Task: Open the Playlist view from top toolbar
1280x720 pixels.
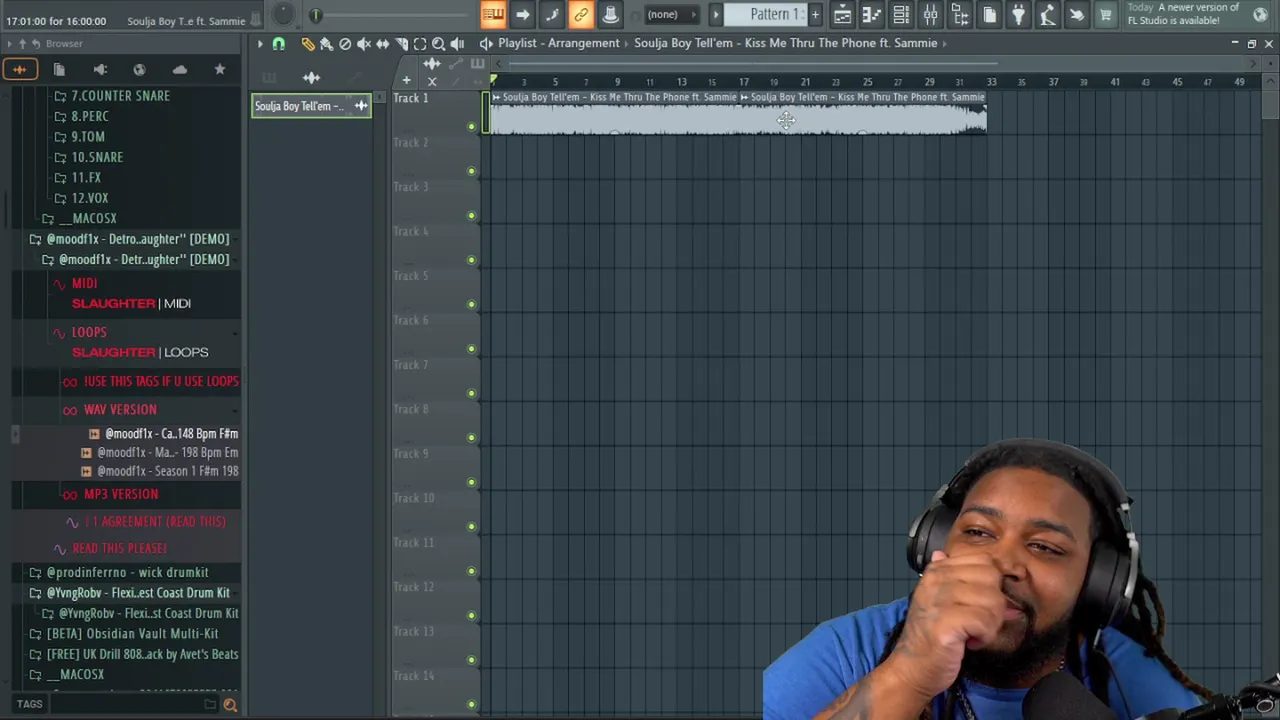Action: click(842, 14)
